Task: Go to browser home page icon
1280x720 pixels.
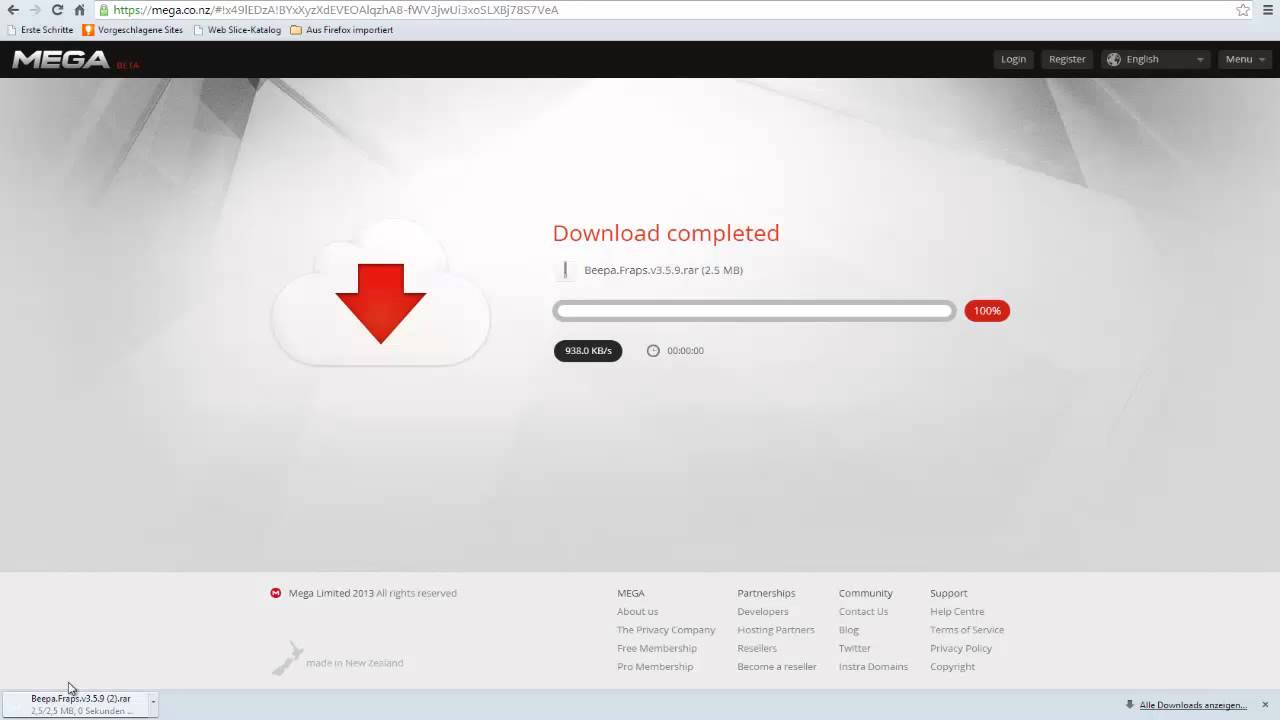Action: tap(79, 10)
